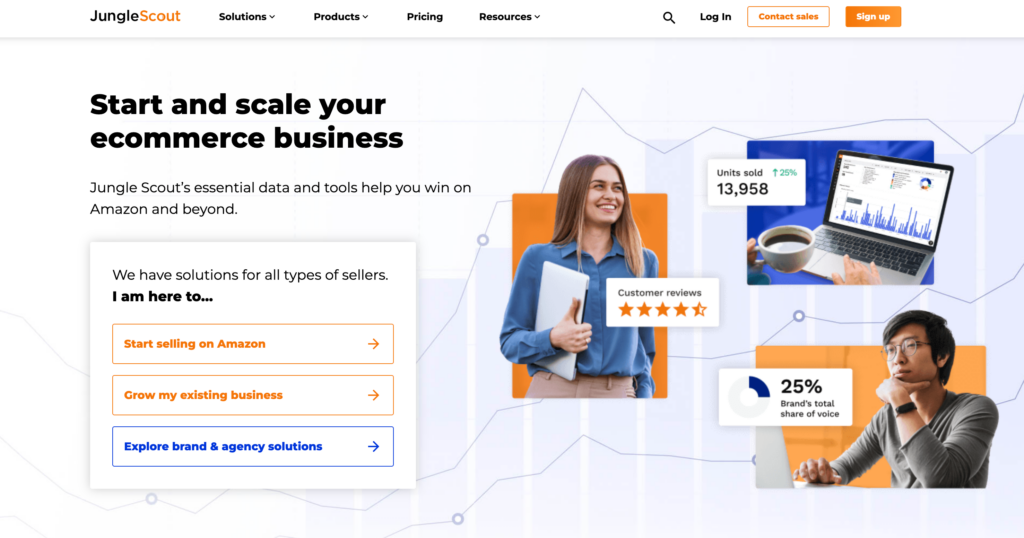Click the share of voice donut chart

[749, 397]
